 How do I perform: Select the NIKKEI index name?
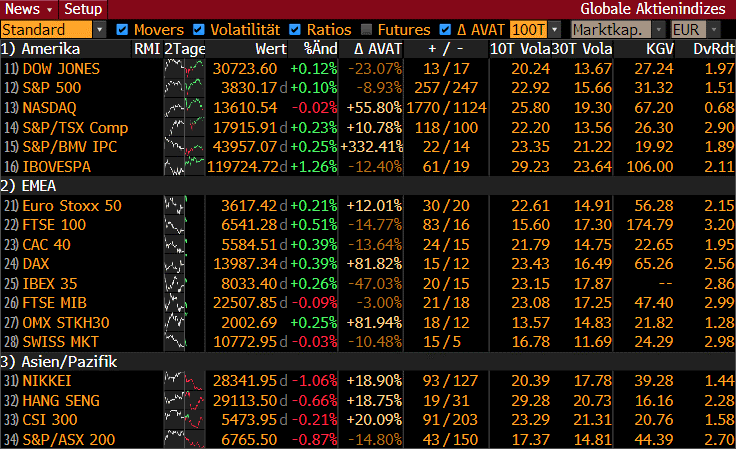coord(47,381)
